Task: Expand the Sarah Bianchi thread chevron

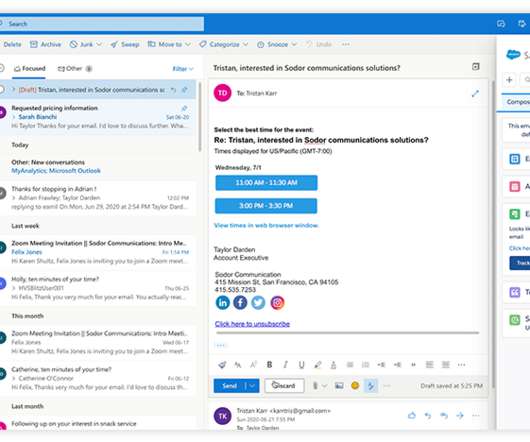Action: [x=14, y=117]
